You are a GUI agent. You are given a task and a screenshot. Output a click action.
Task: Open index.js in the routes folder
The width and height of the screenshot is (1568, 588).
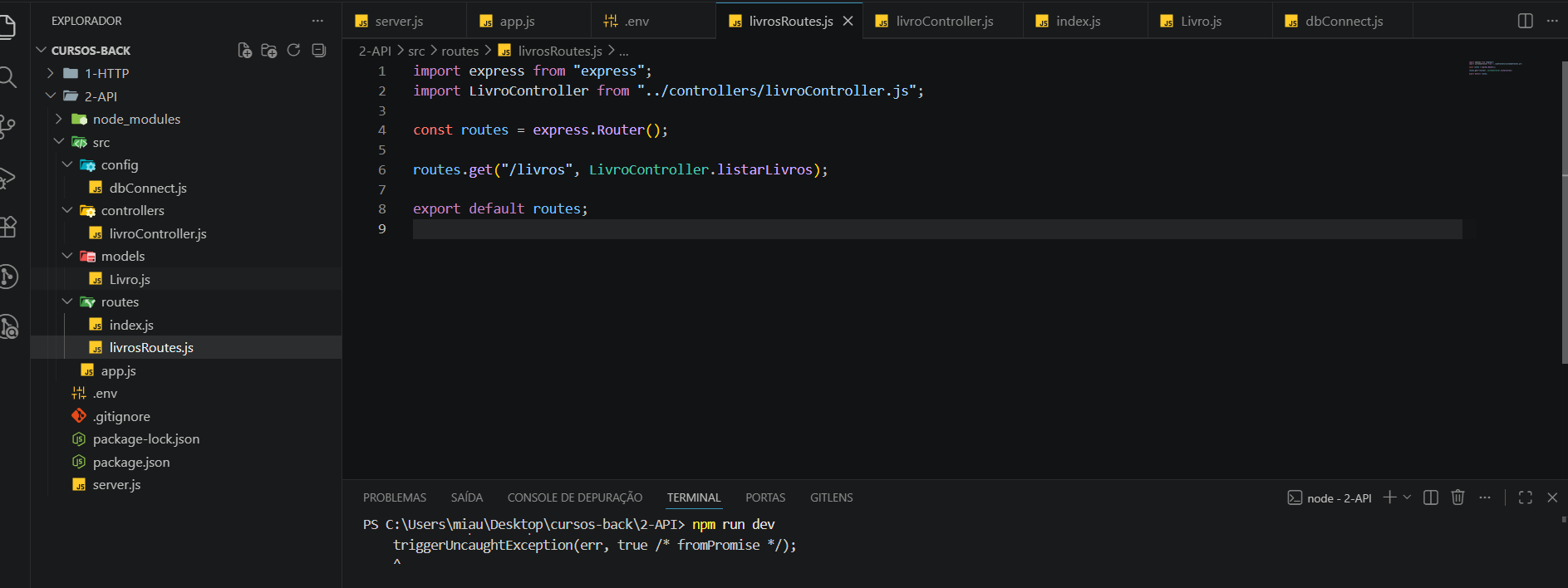(x=186, y=325)
